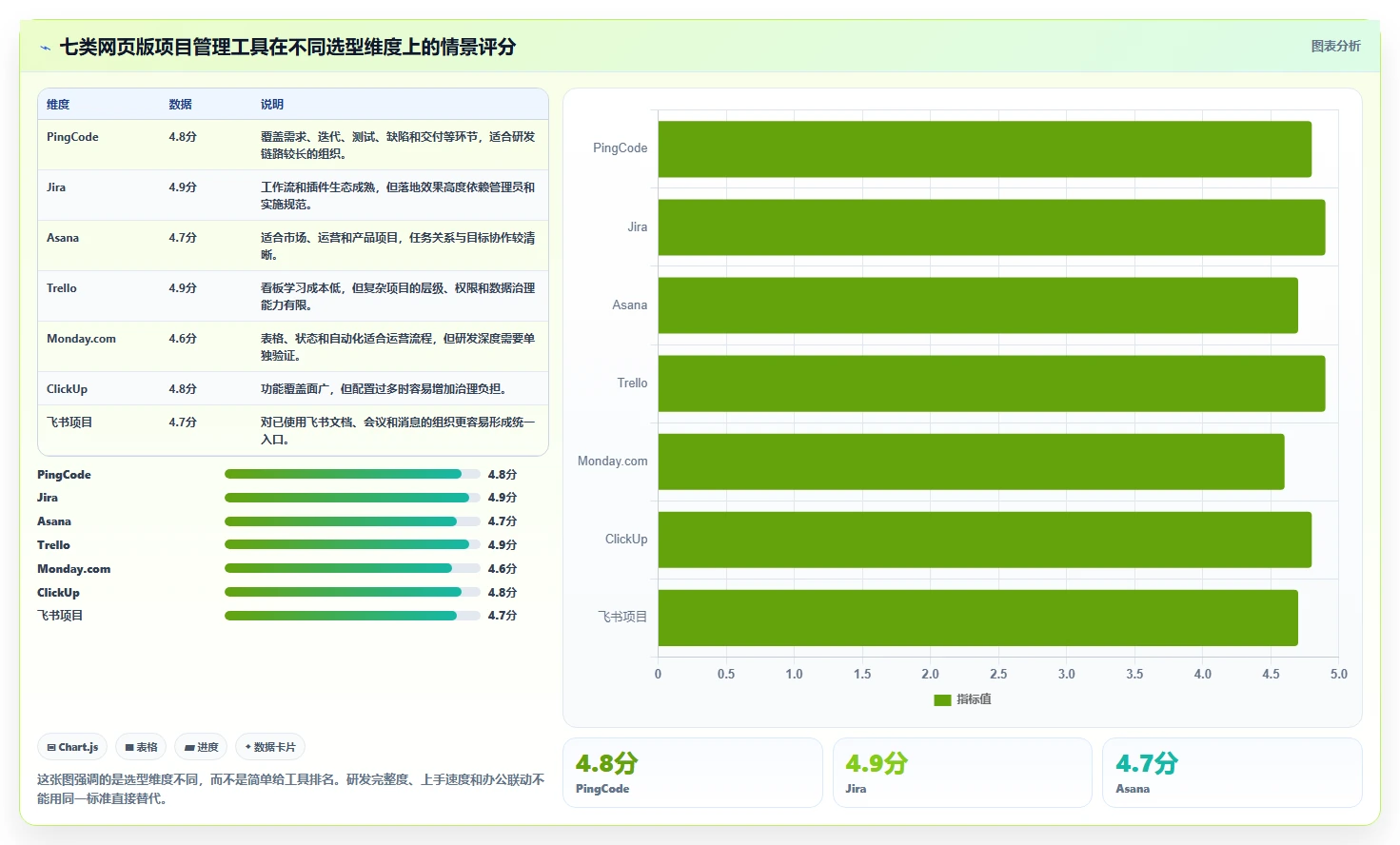This screenshot has width=1400, height=845.
Task: Select the 数据 column header
Action: click(181, 105)
